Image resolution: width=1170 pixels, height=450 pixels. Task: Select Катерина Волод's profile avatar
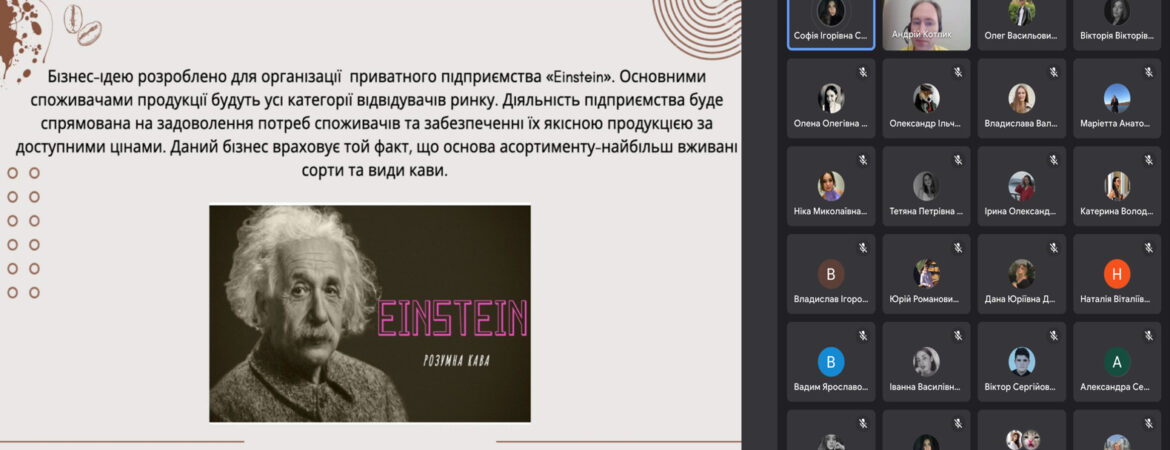coord(1117,186)
